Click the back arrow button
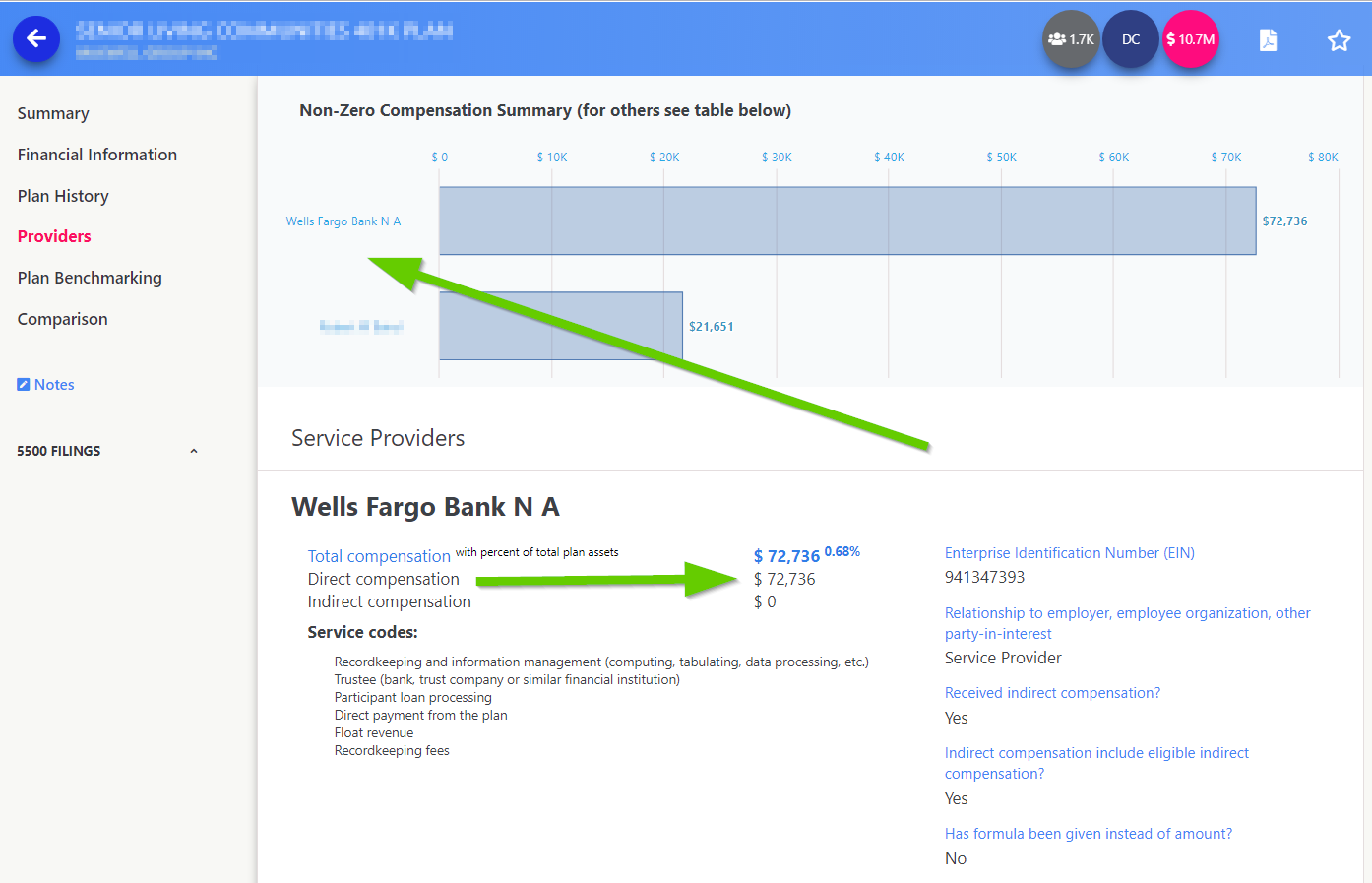Screen dimensions: 1372x883 pos(36,38)
